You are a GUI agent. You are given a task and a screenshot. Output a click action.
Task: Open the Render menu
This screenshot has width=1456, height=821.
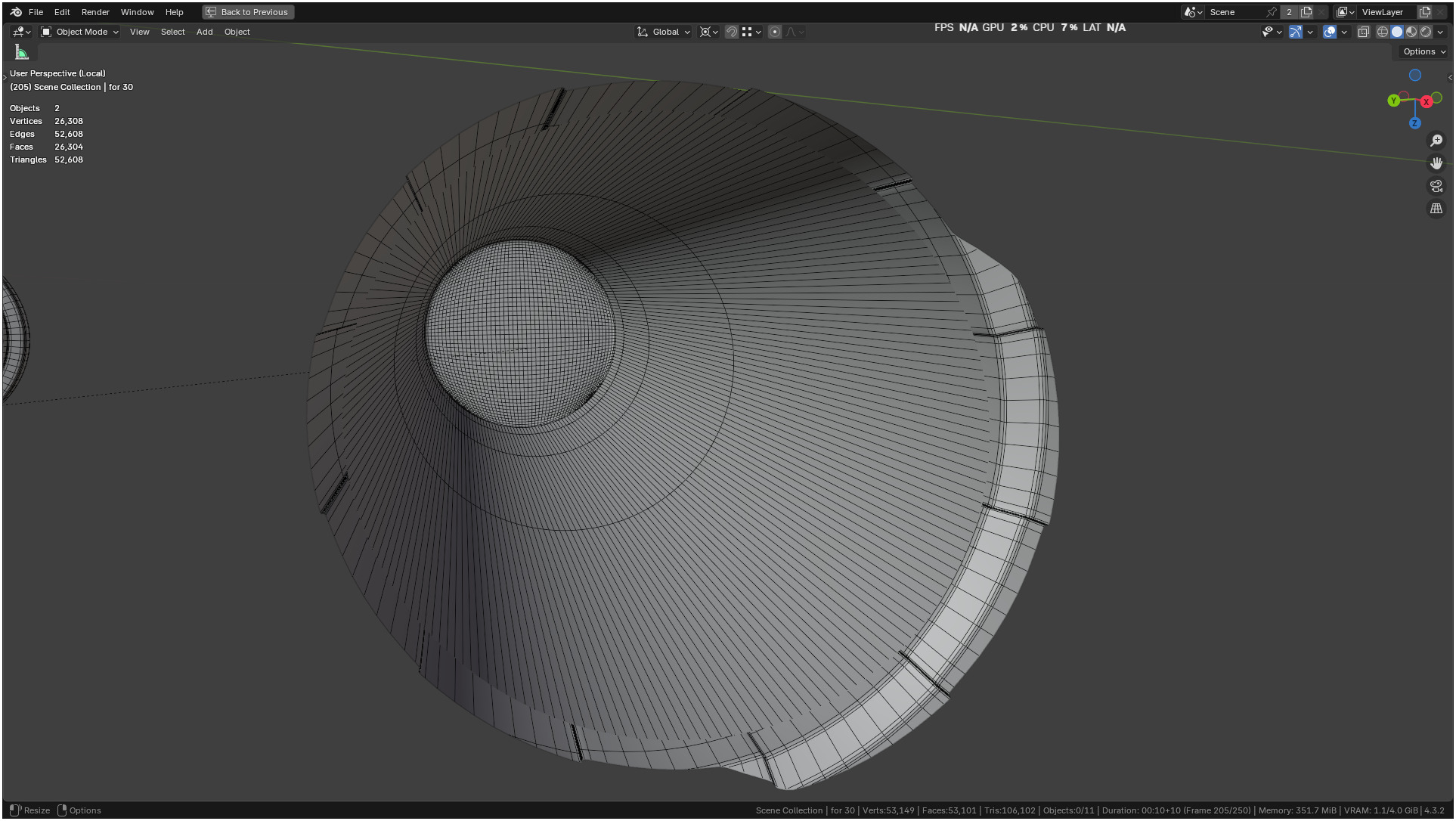(x=95, y=12)
